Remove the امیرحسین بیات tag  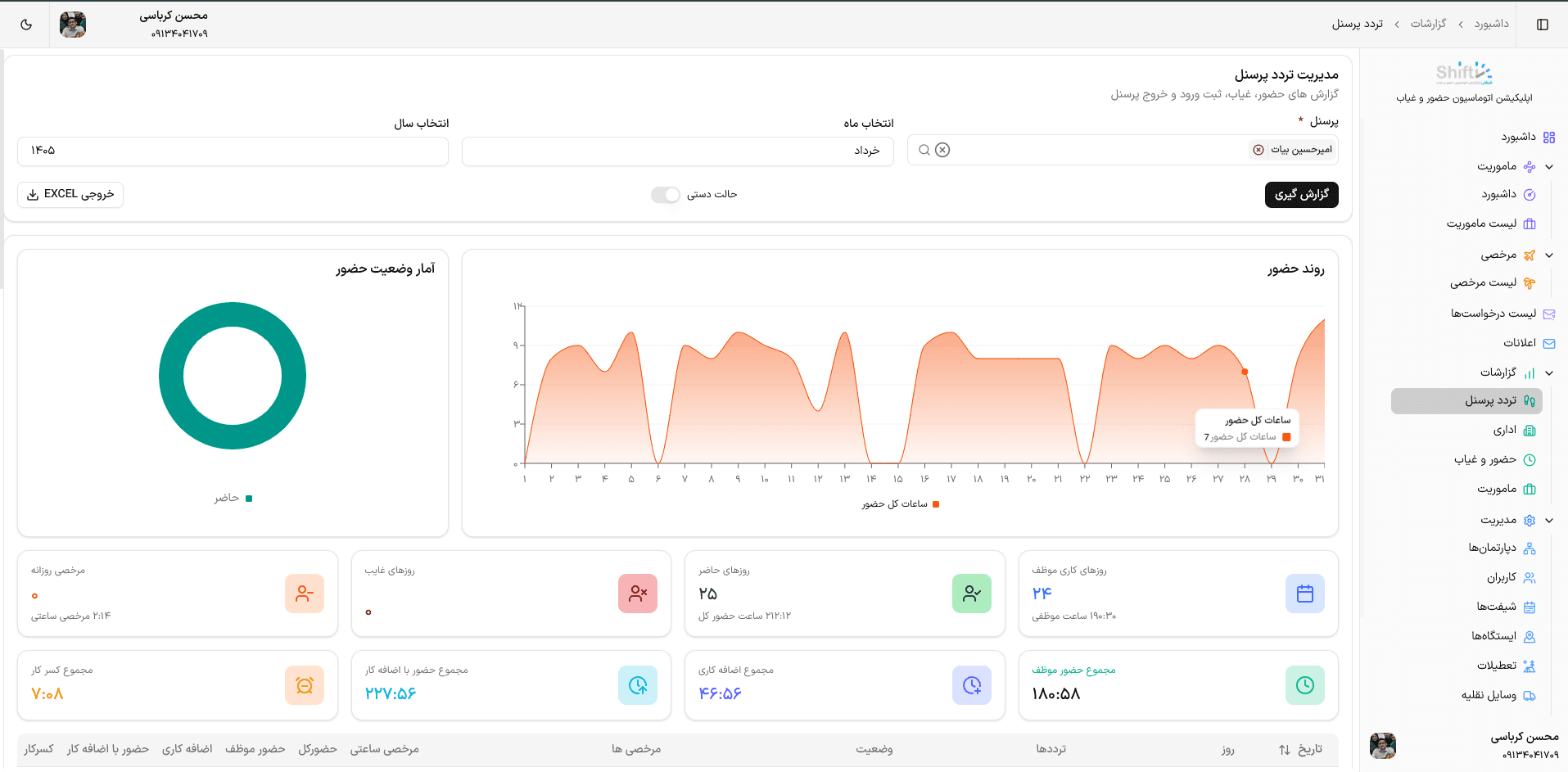(1258, 150)
